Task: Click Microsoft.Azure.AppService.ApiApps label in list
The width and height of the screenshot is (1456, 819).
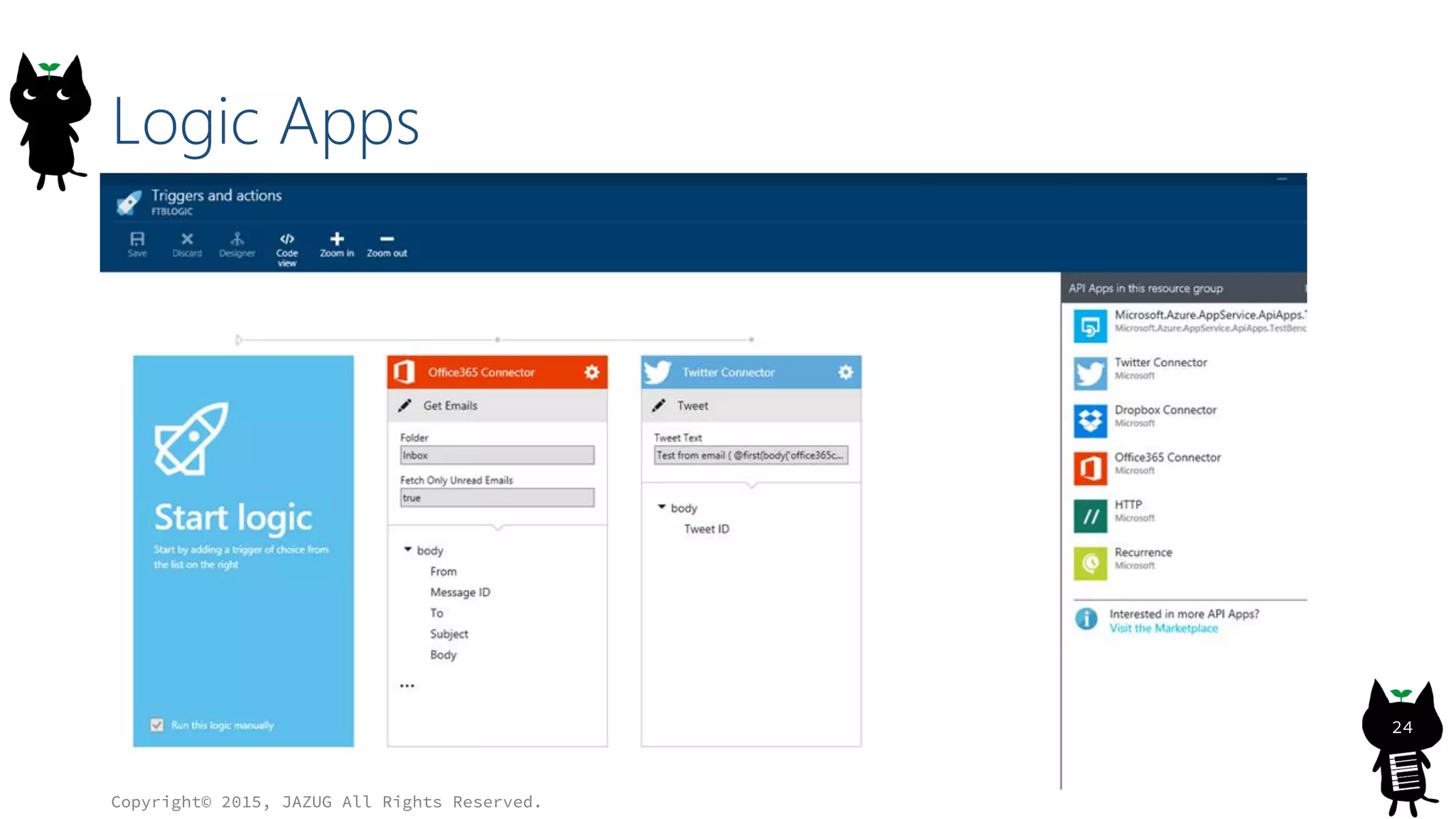Action: (x=1210, y=315)
